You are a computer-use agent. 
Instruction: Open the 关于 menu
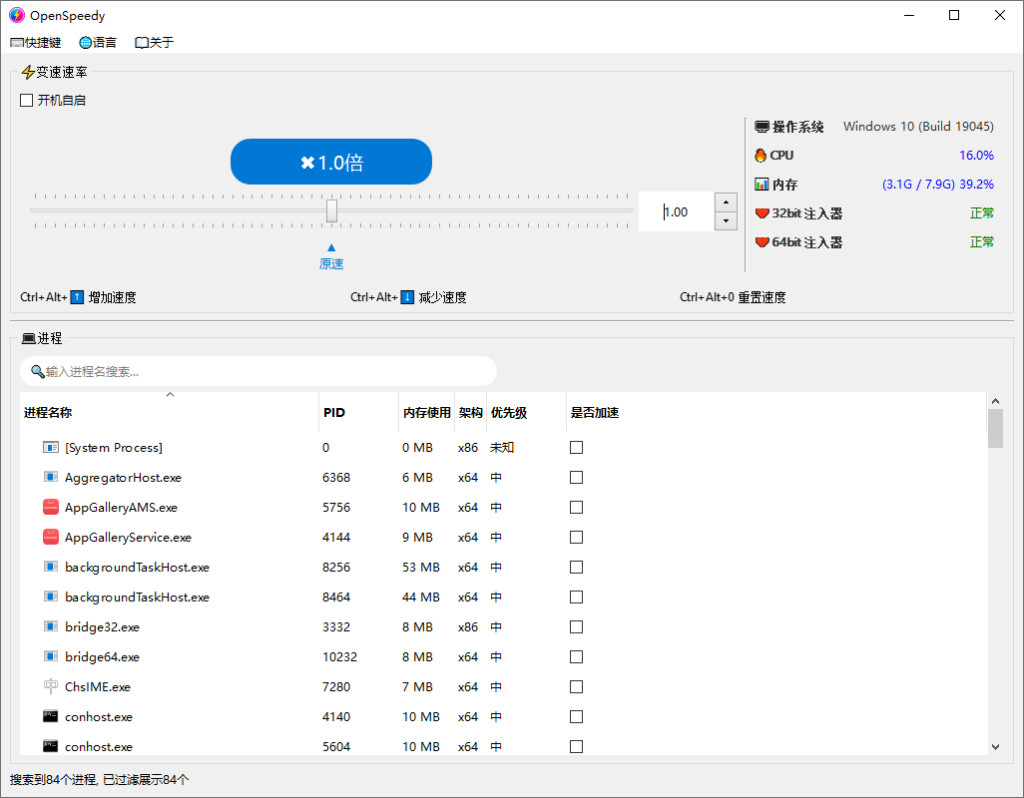tap(153, 42)
